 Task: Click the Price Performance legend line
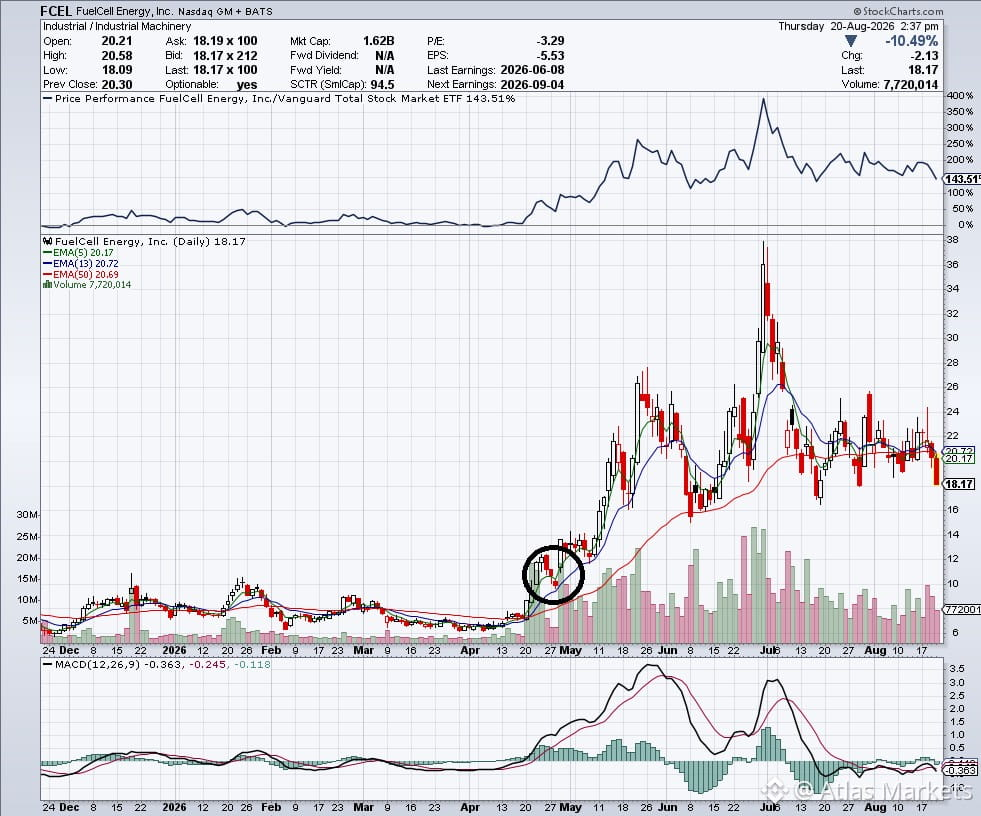[x=279, y=99]
